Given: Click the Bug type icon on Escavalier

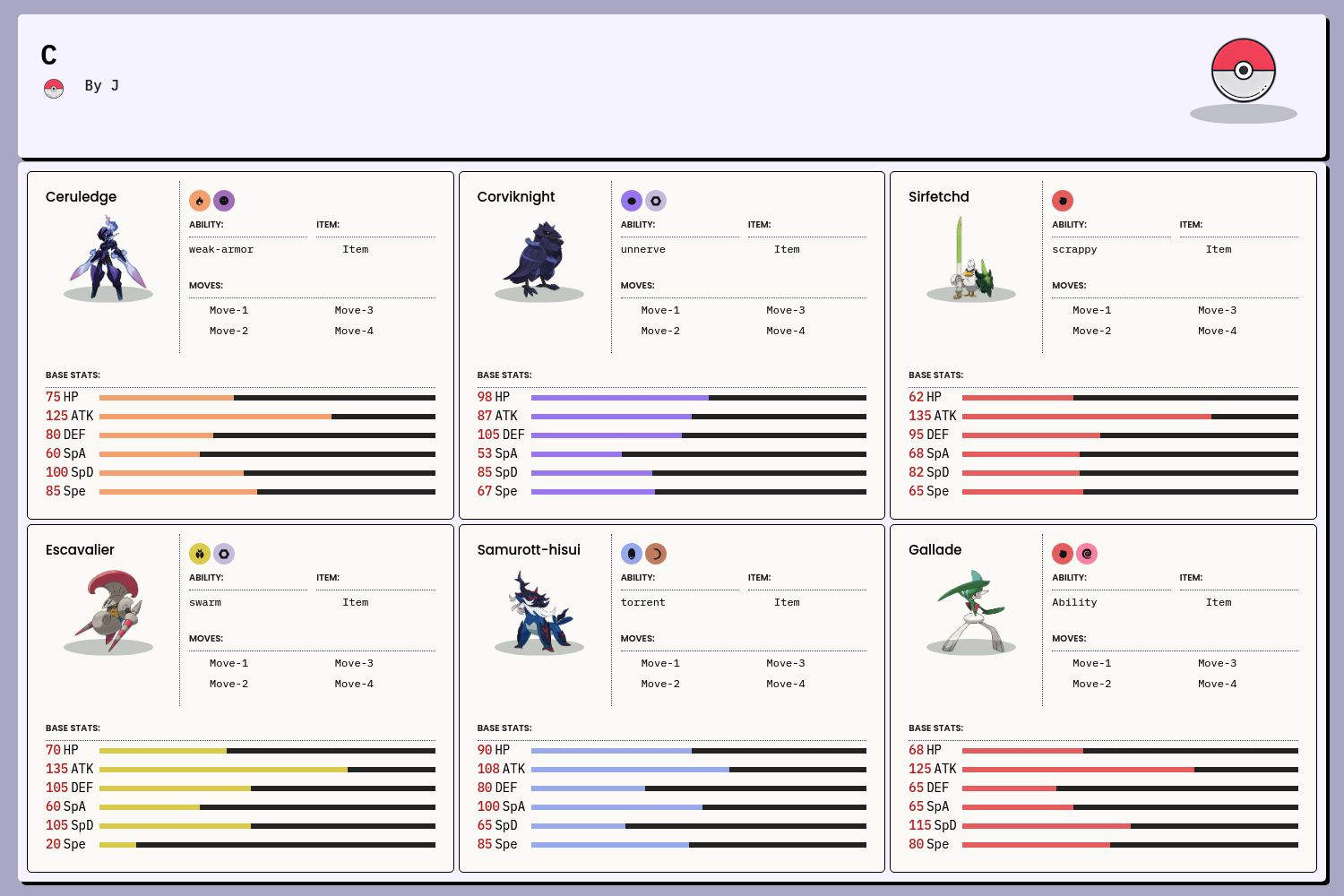Looking at the screenshot, I should [200, 554].
